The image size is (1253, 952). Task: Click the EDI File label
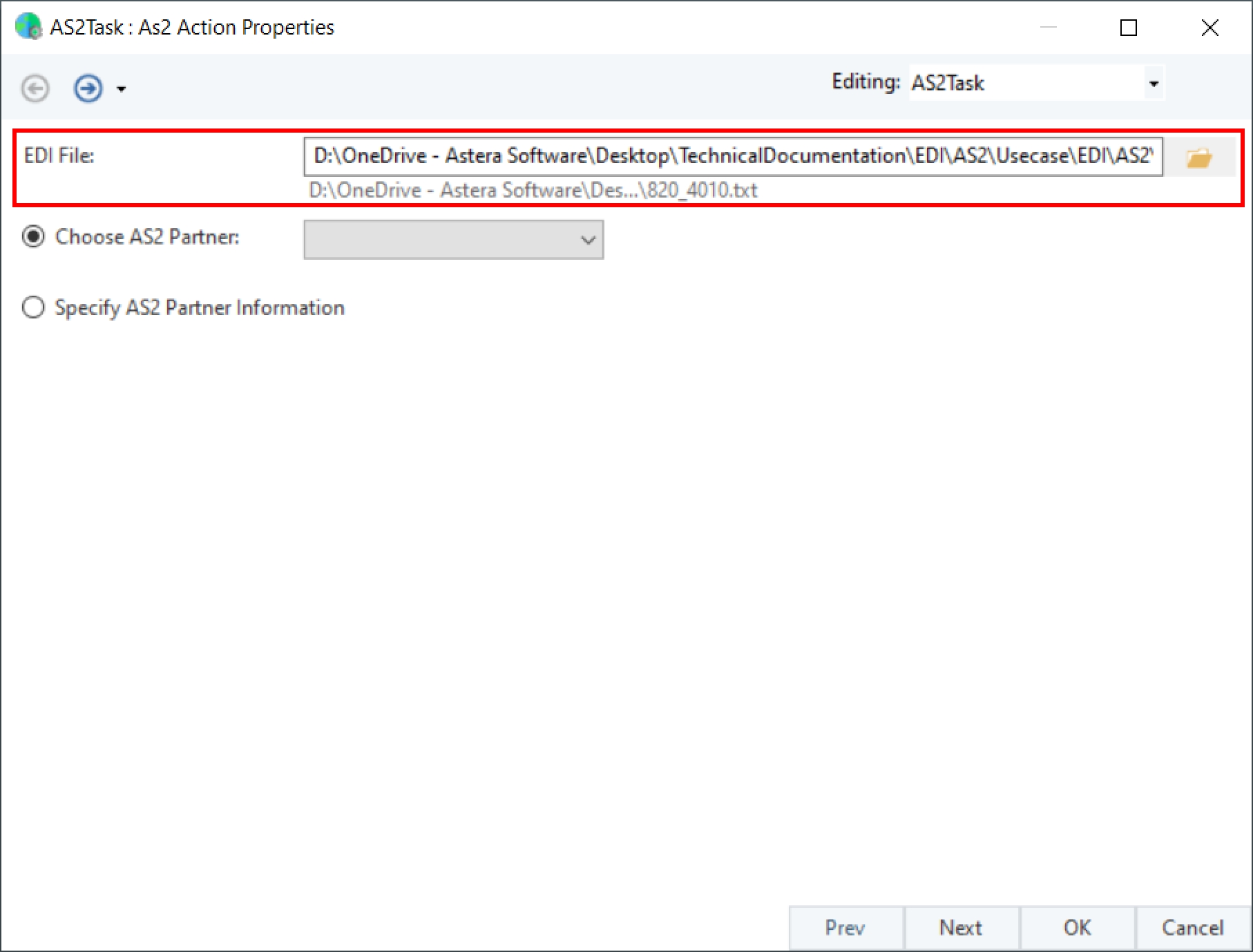pos(59,155)
